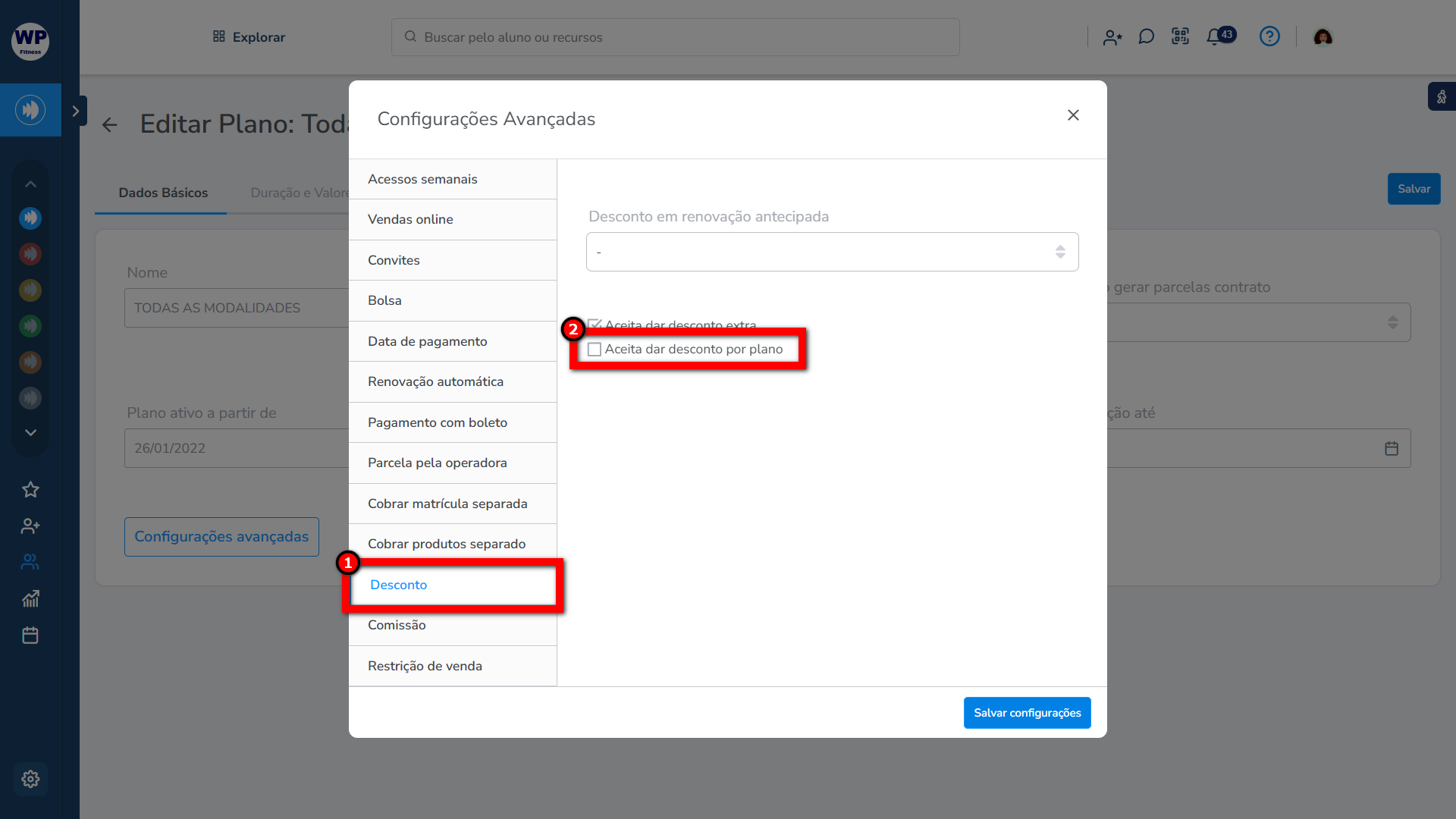The height and width of the screenshot is (819, 1456).
Task: Click Salvar configurações button
Action: pos(1027,713)
